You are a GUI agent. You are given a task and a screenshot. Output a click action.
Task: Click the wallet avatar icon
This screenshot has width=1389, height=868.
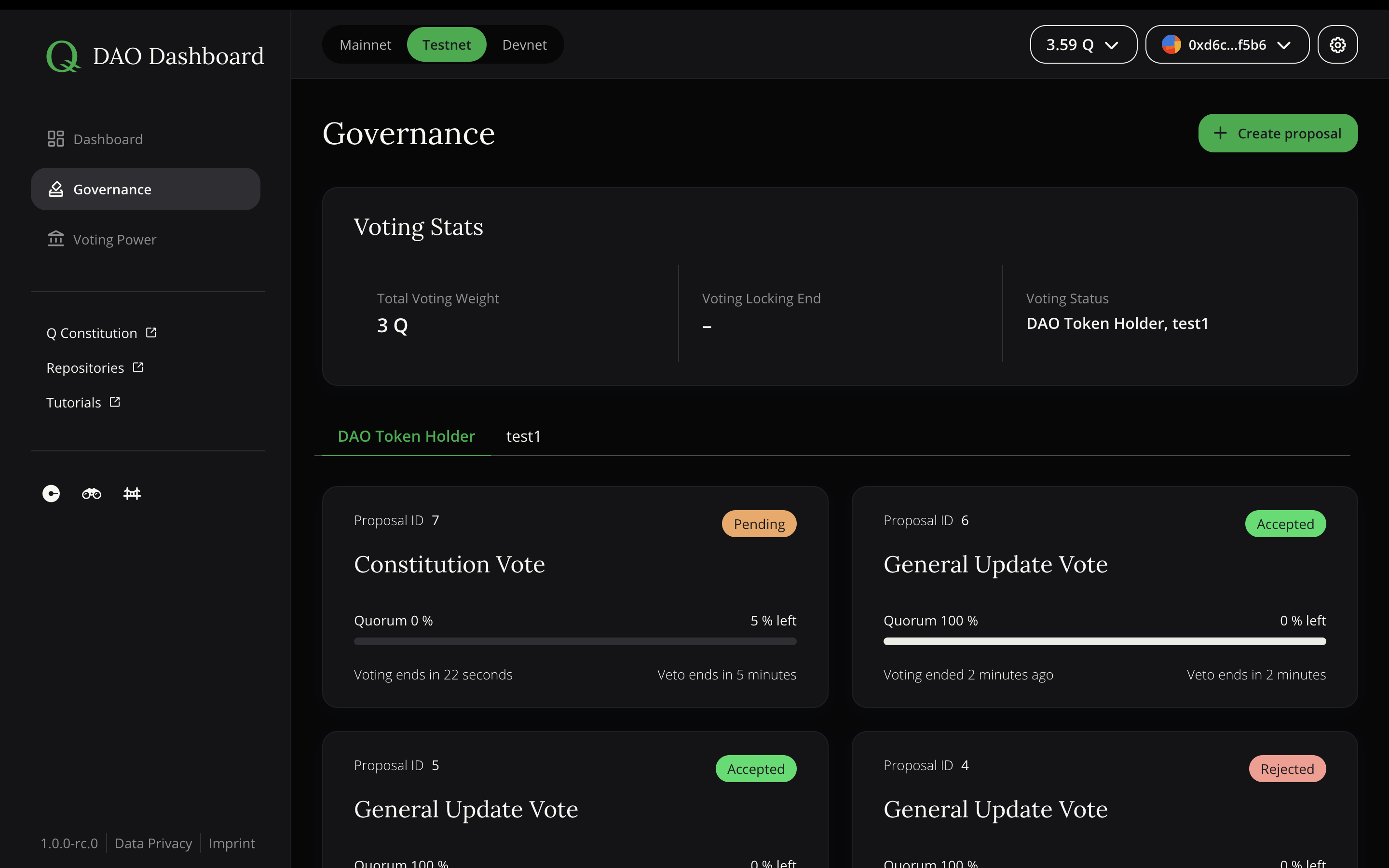(1171, 45)
